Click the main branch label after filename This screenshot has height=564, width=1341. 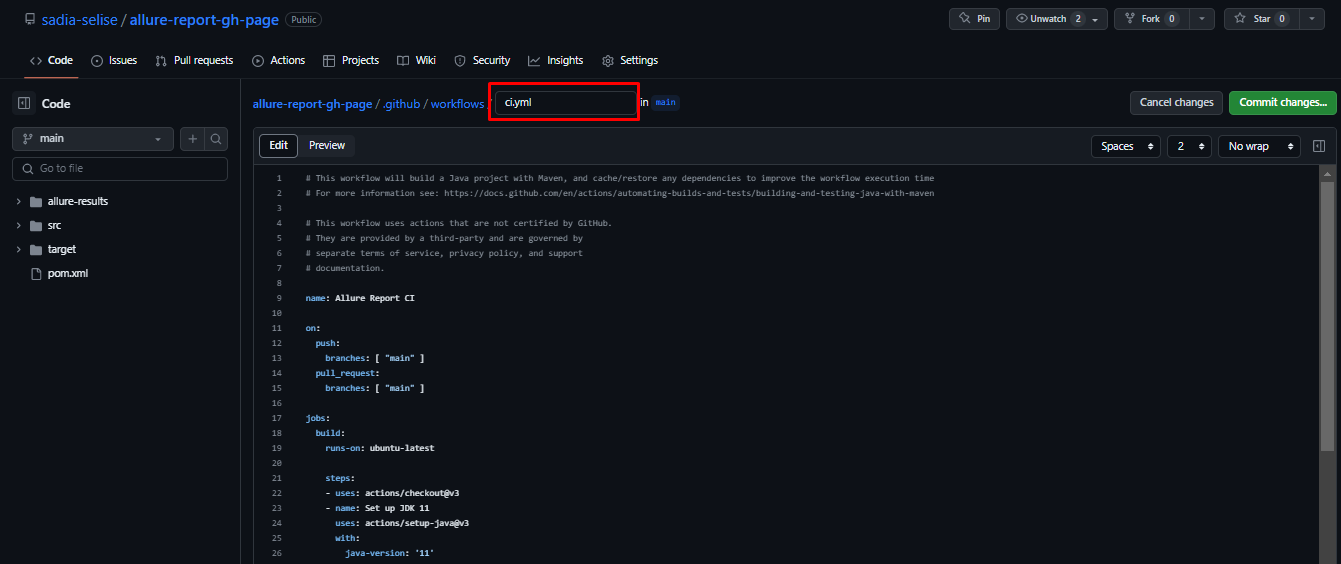pos(666,102)
